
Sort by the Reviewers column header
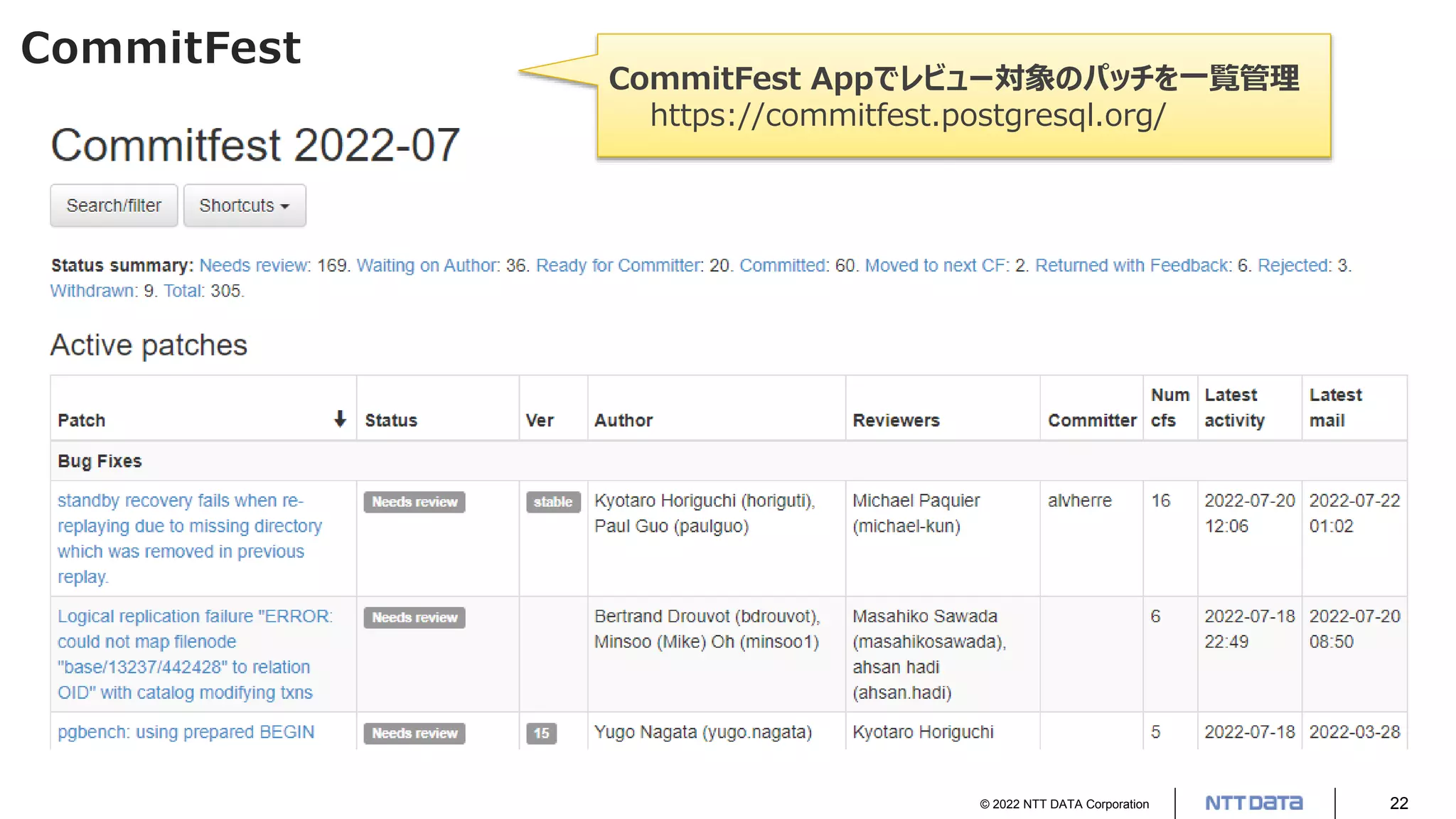tap(896, 420)
